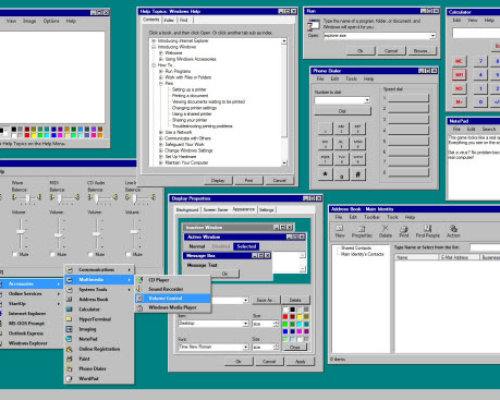500x400 pixels.
Task: Open Properties from the Address Book toolbar
Action: point(362,231)
